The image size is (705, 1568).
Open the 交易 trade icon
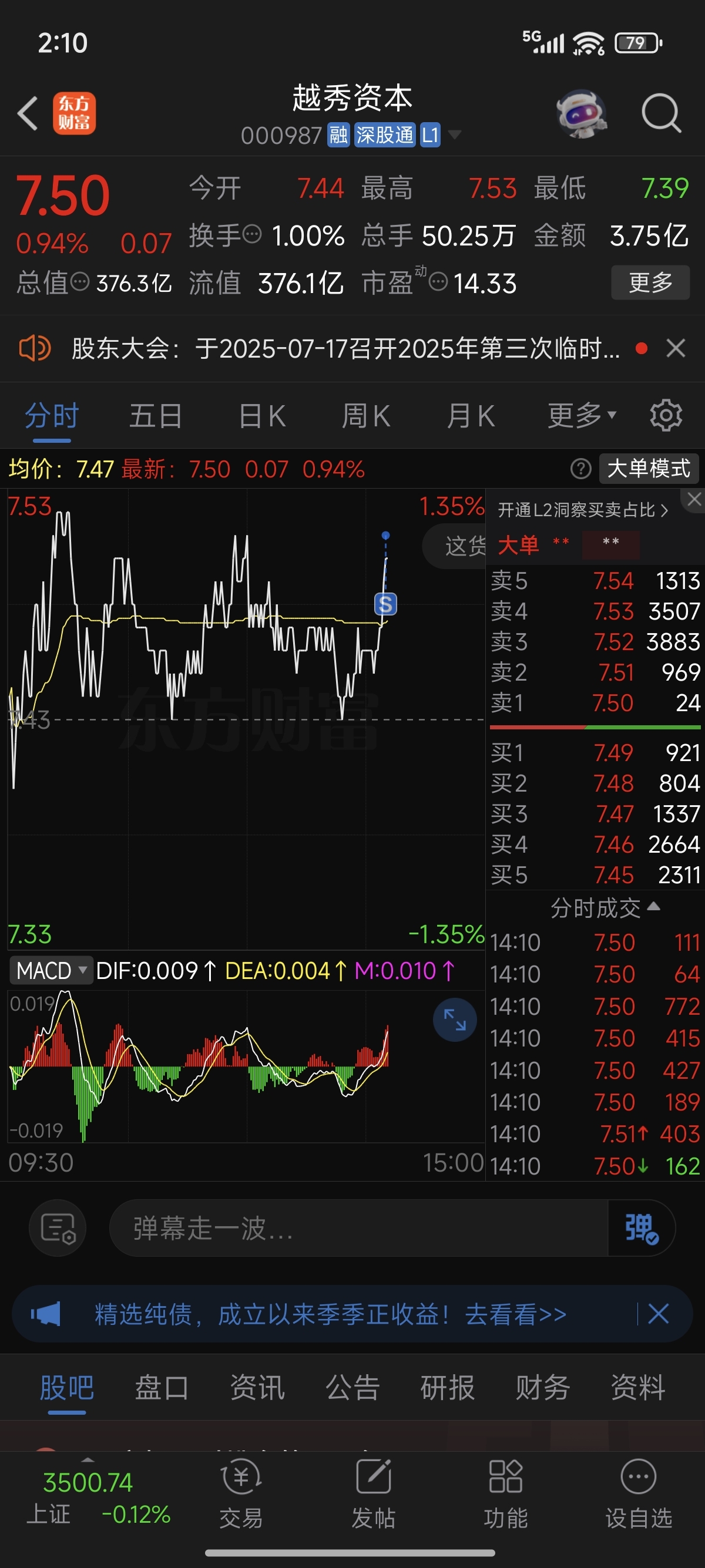tap(241, 1495)
